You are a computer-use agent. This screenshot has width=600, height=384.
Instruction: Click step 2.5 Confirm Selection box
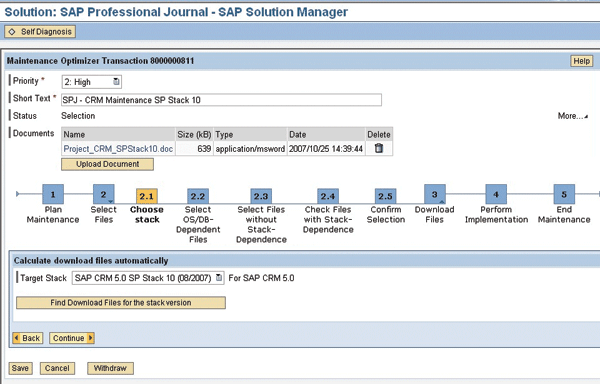[x=385, y=196]
